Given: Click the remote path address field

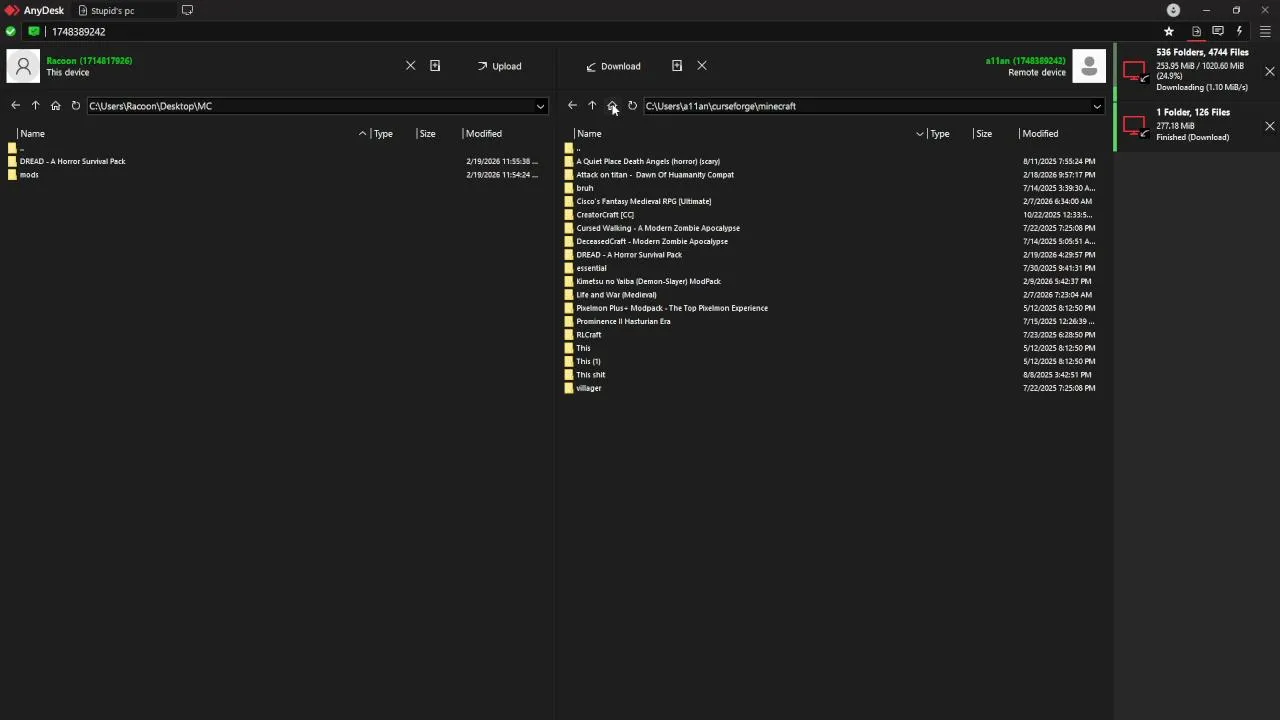Looking at the screenshot, I should tap(860, 106).
